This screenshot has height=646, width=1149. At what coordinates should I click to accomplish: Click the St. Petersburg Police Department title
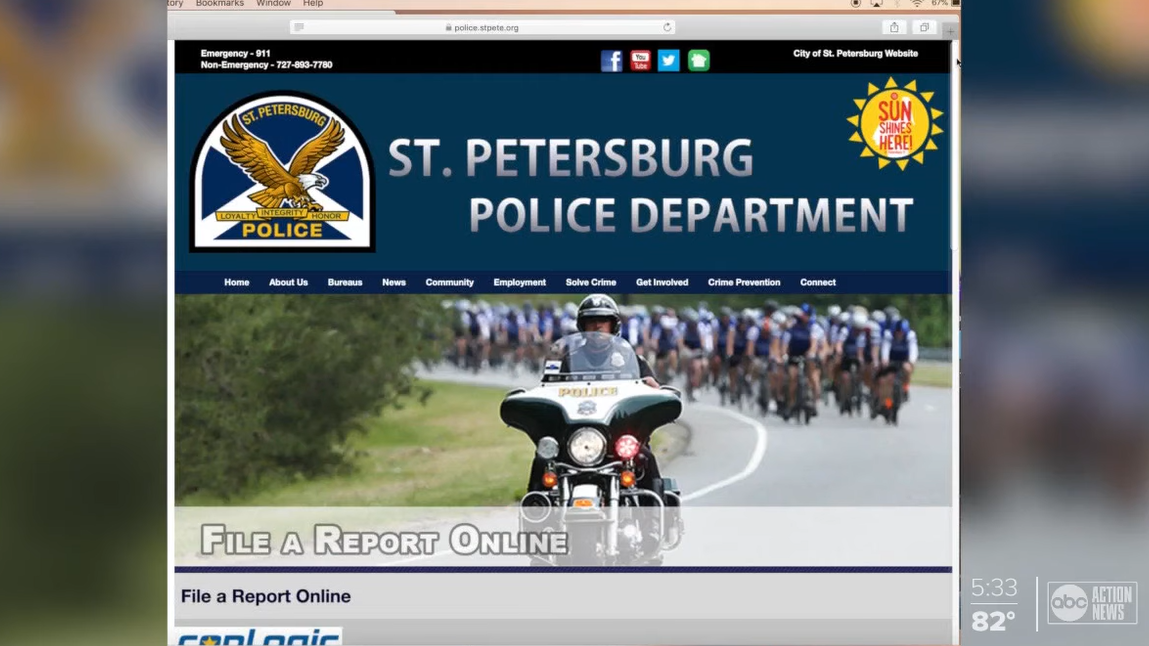(650, 186)
